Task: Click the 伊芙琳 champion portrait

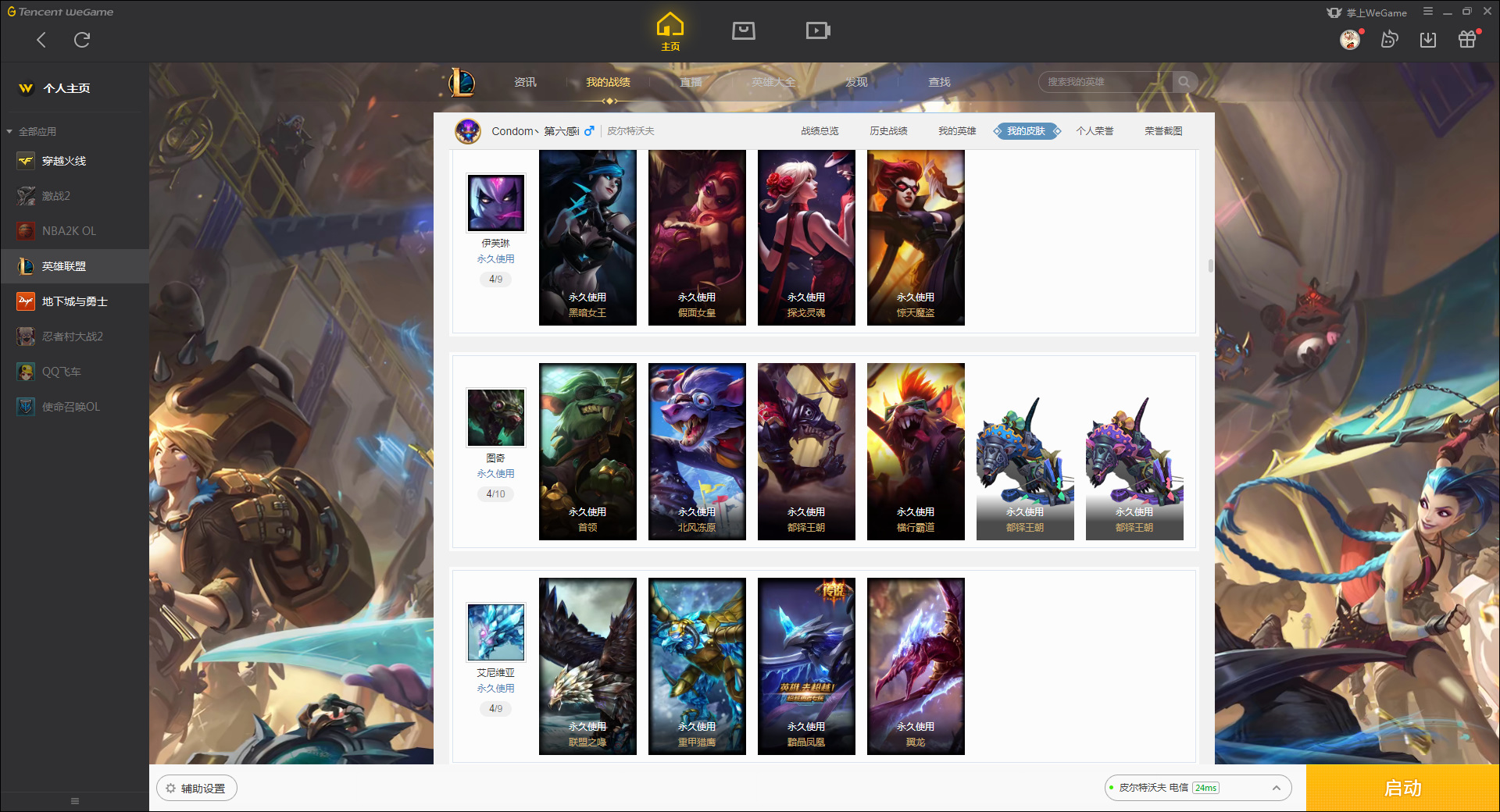Action: [x=495, y=203]
